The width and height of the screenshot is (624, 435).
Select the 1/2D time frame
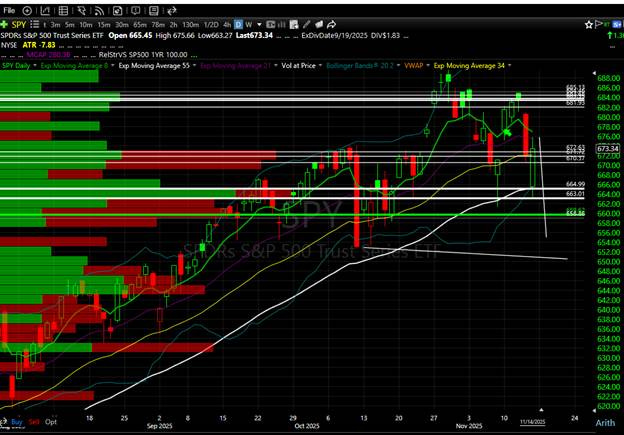point(211,25)
